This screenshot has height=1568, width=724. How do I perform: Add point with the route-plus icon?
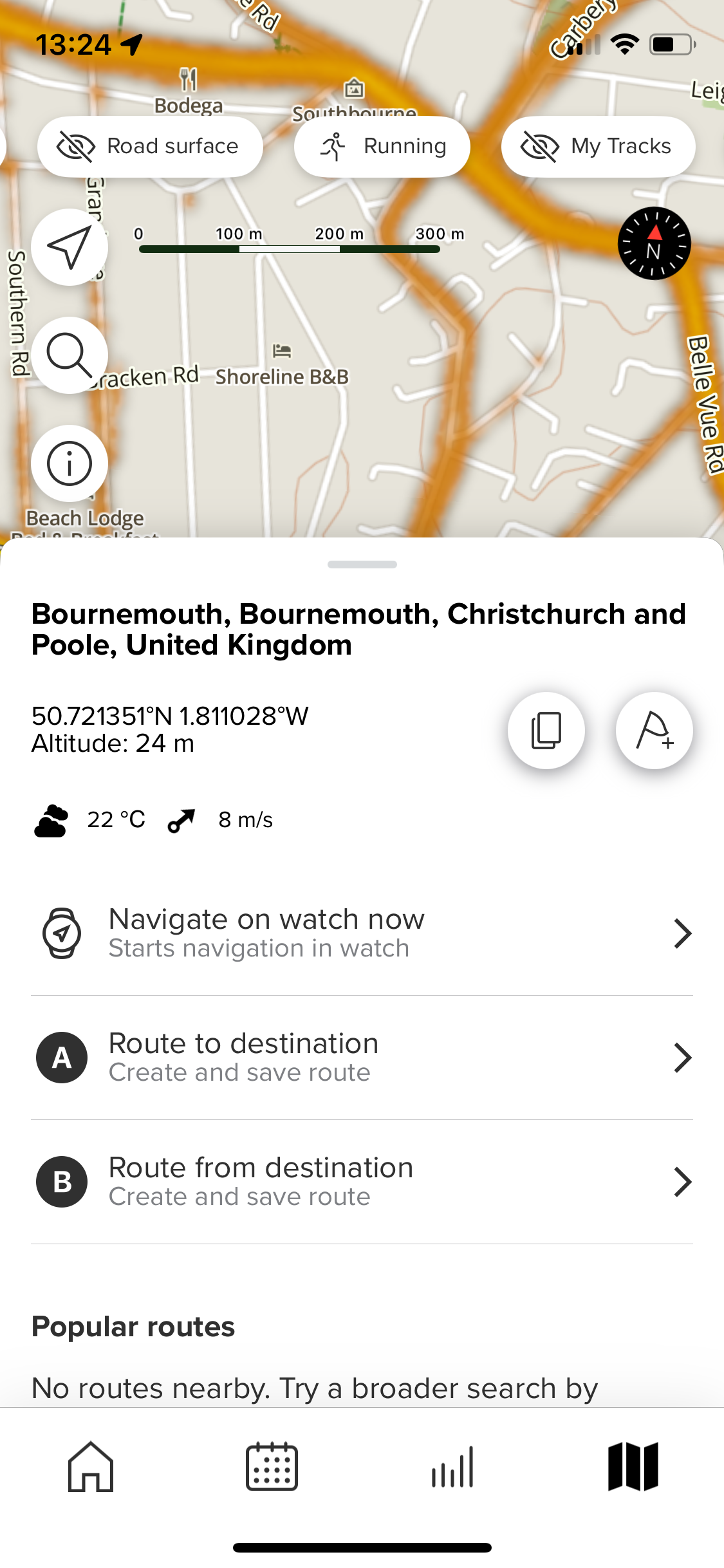[654, 731]
